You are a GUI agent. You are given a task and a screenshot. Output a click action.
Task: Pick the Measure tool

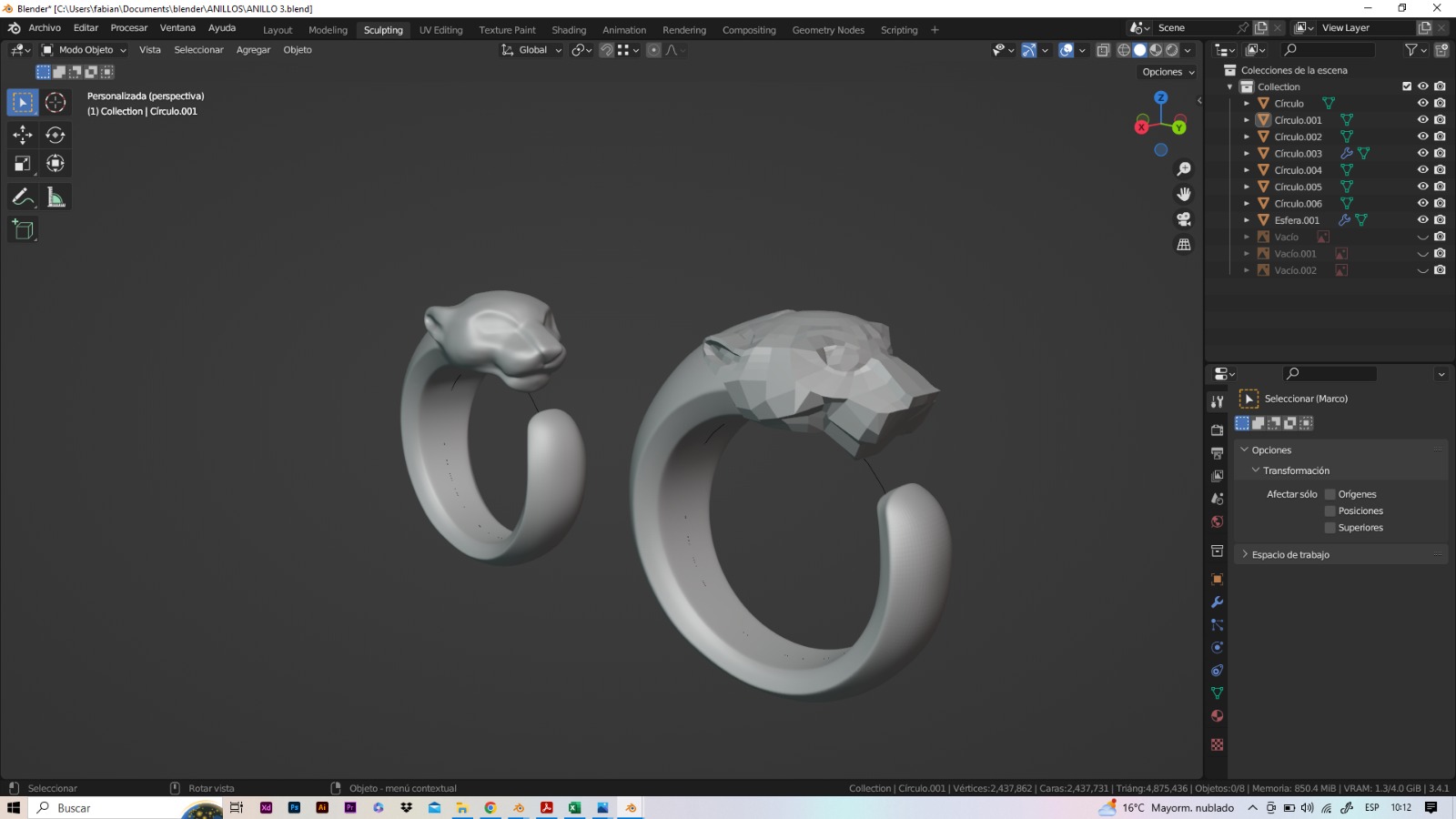pyautogui.click(x=56, y=197)
